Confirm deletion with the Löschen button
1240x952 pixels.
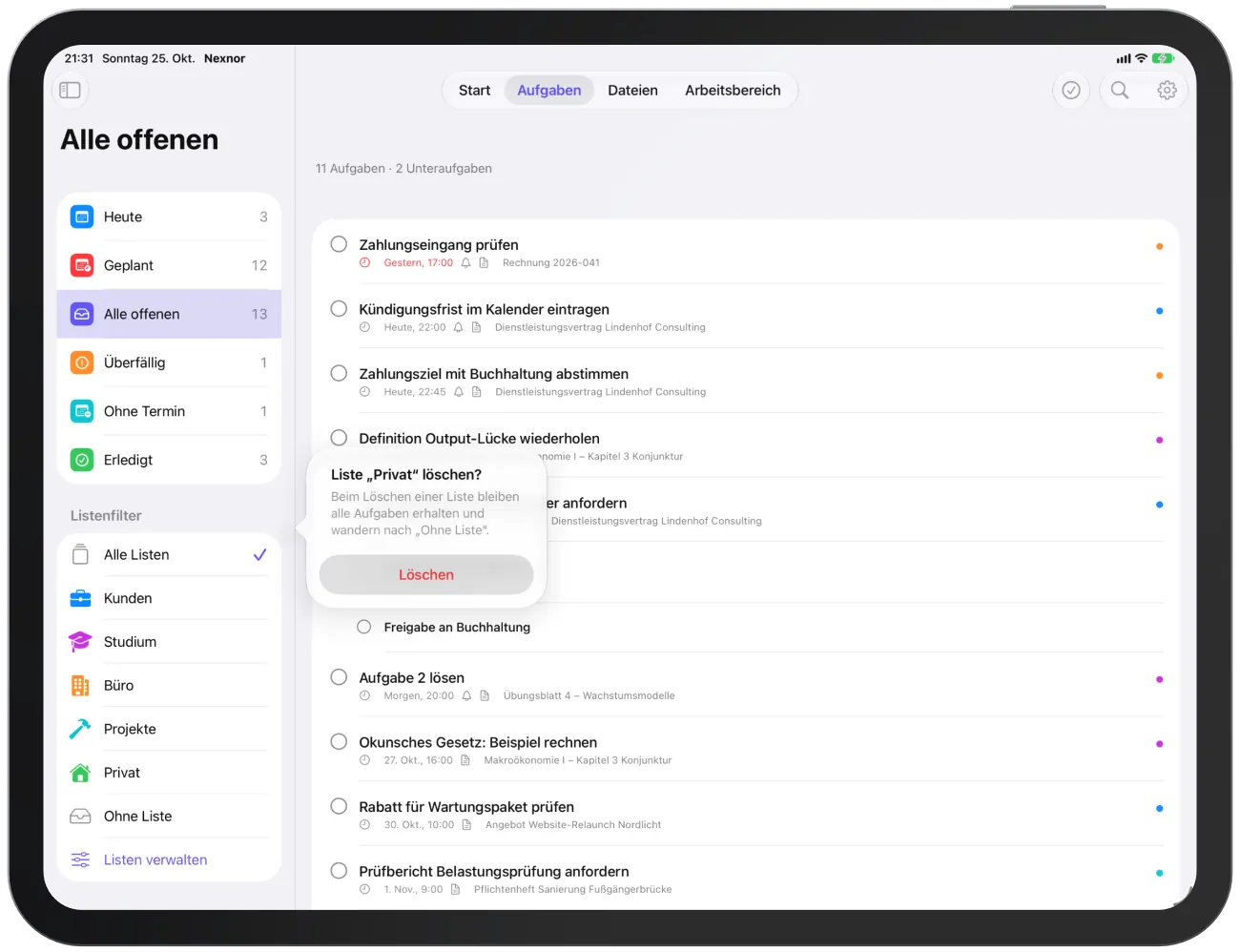point(426,575)
